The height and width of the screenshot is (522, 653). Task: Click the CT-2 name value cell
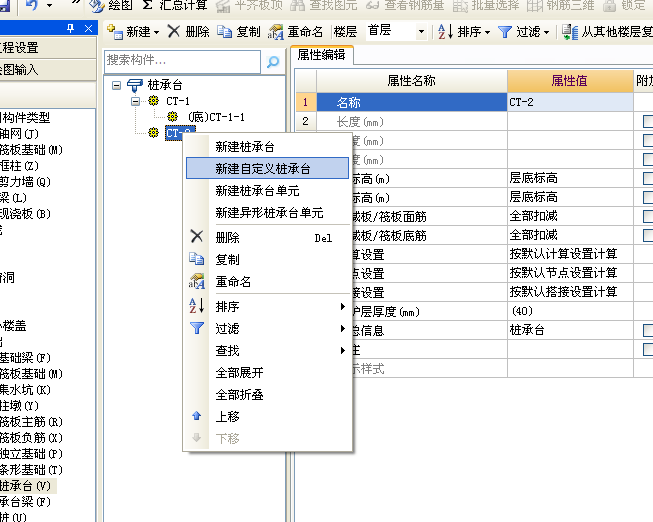(570, 102)
